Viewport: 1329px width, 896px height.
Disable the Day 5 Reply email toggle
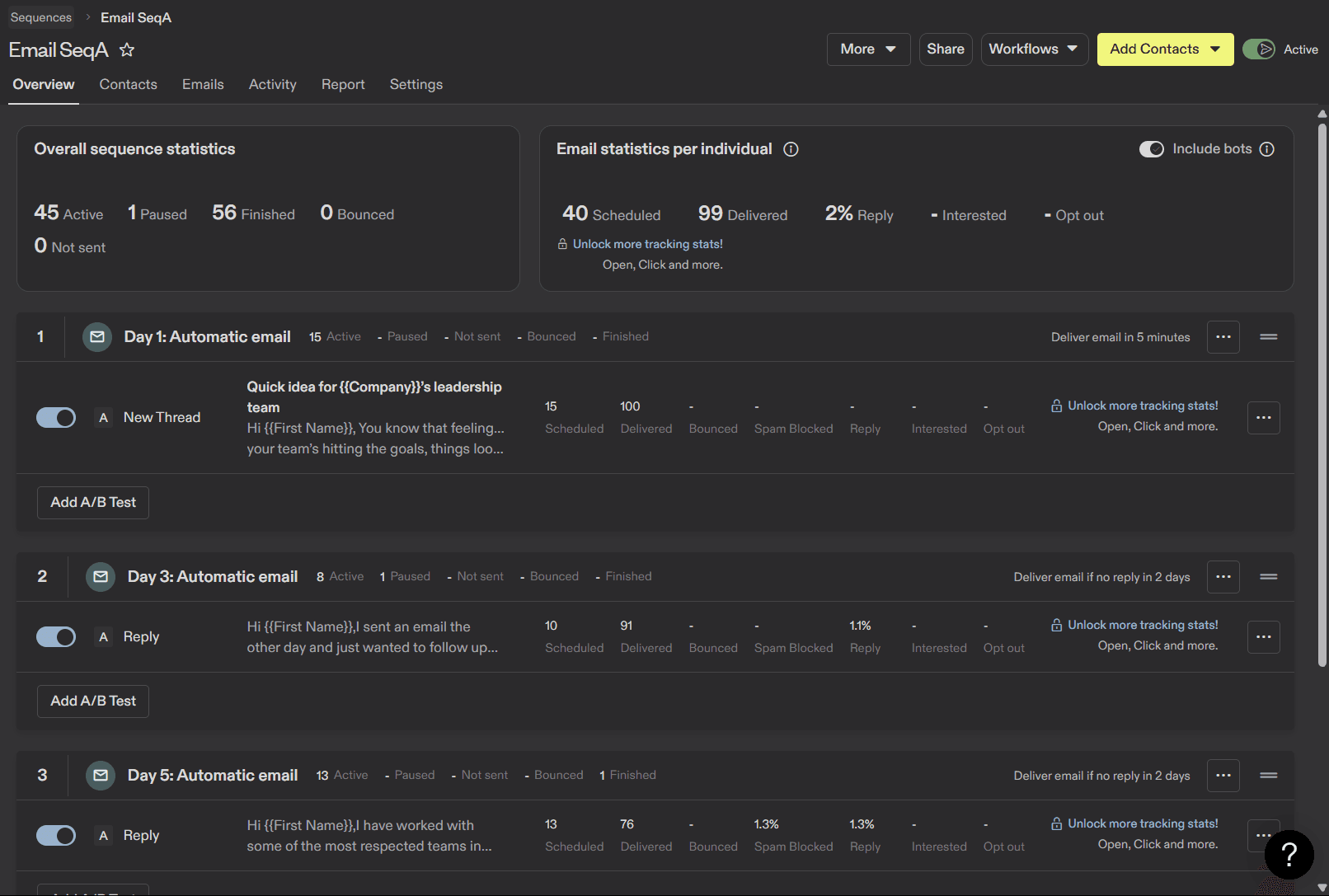pos(56,836)
